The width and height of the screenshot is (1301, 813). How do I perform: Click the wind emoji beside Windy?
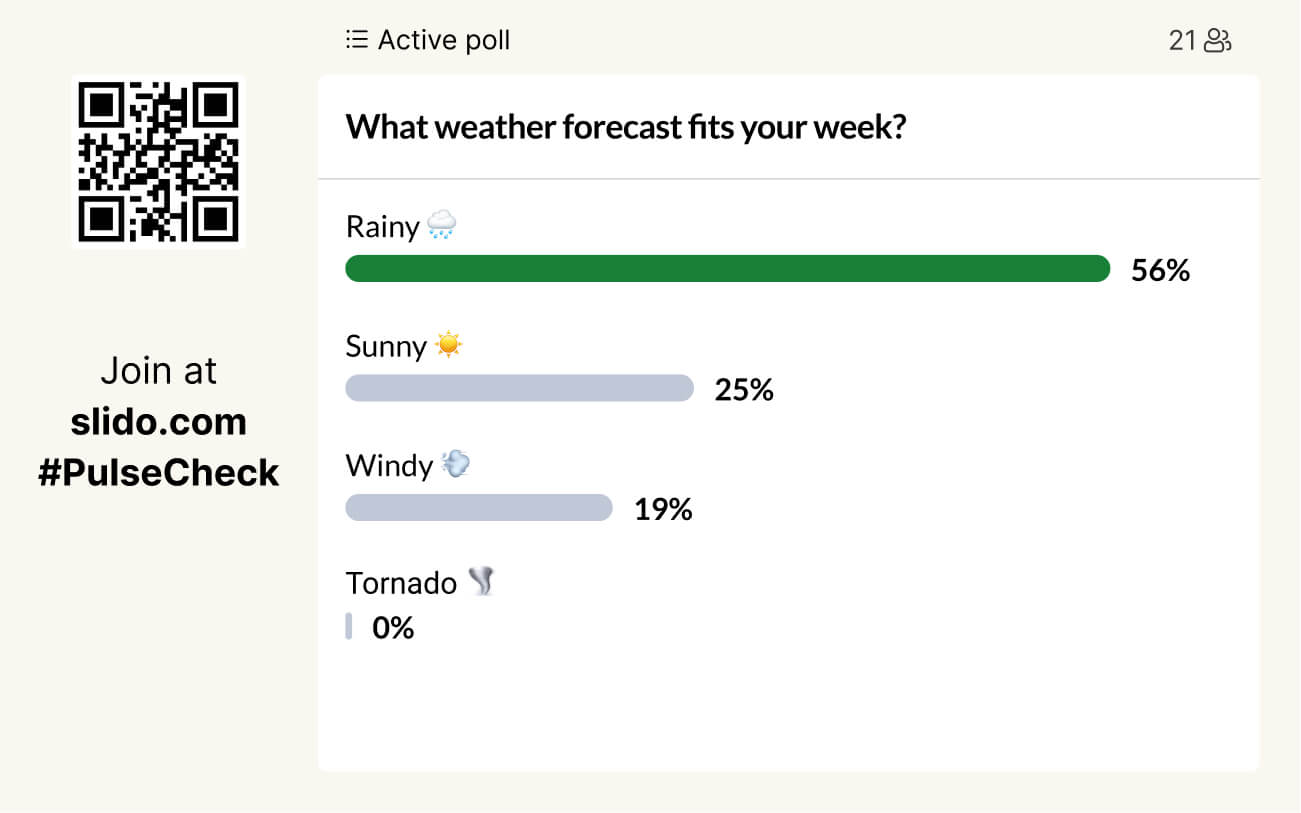click(x=456, y=464)
